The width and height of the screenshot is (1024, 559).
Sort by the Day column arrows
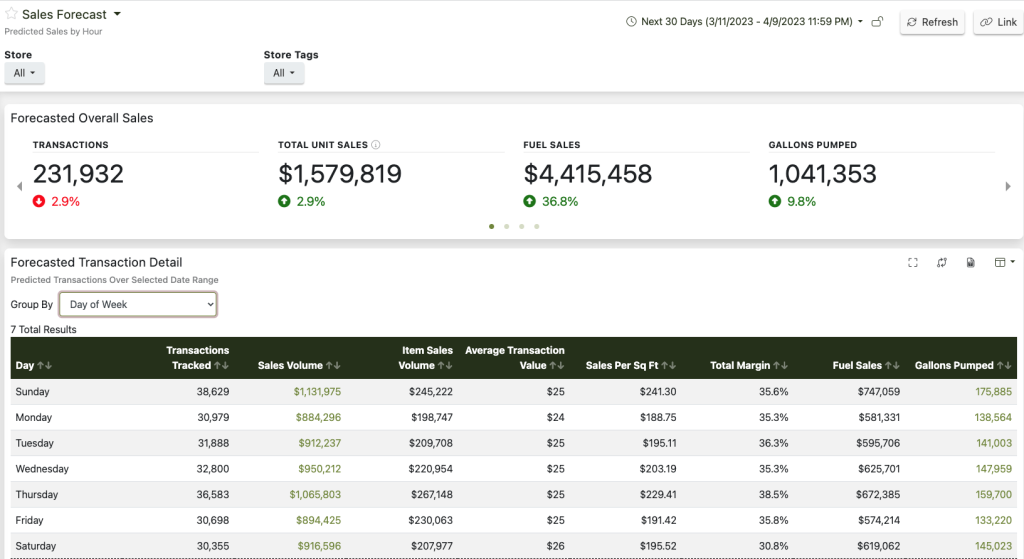click(x=44, y=366)
